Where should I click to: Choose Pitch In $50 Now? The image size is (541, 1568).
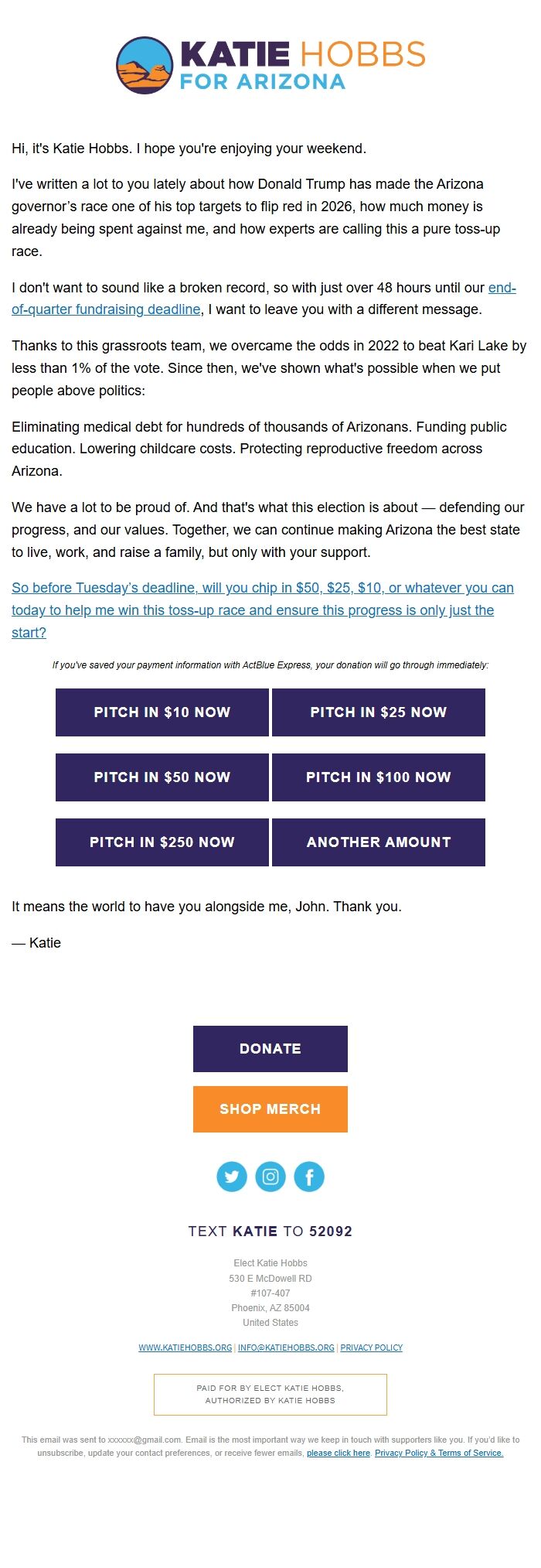(x=162, y=777)
